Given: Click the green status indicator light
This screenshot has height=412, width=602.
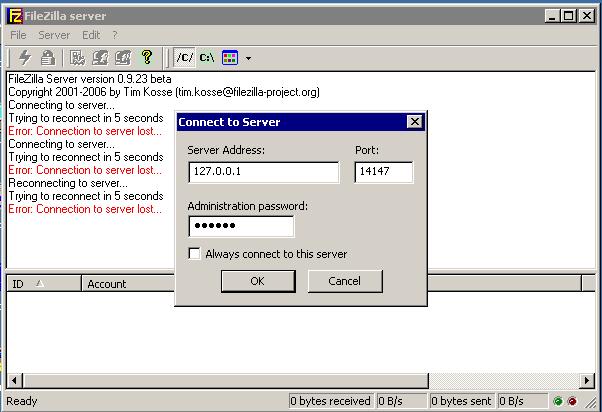Looking at the screenshot, I should click(x=558, y=401).
